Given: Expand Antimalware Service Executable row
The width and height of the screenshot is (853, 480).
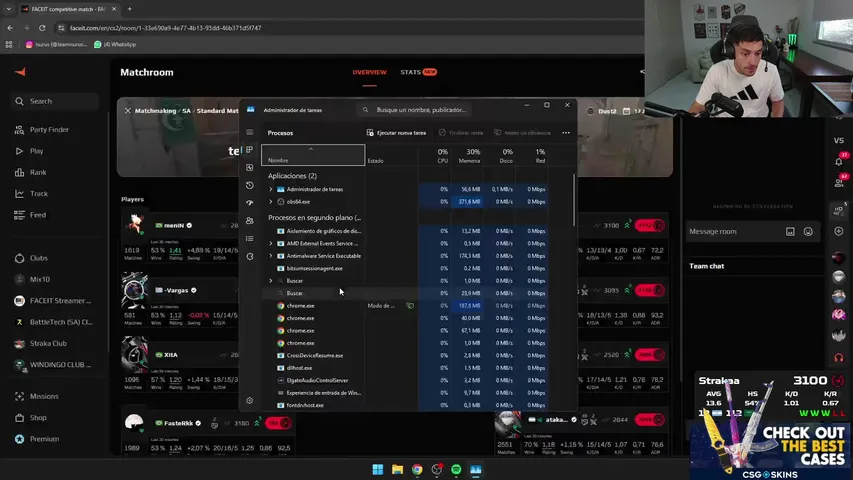Looking at the screenshot, I should (x=271, y=256).
